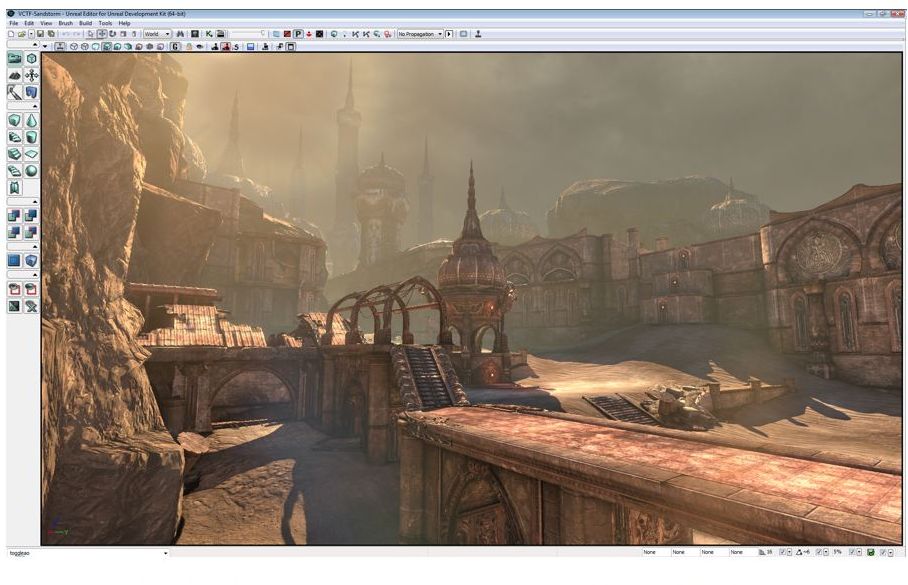The image size is (908, 585).
Task: Toggle scale snap checkbox beside 5%
Action: (x=852, y=552)
